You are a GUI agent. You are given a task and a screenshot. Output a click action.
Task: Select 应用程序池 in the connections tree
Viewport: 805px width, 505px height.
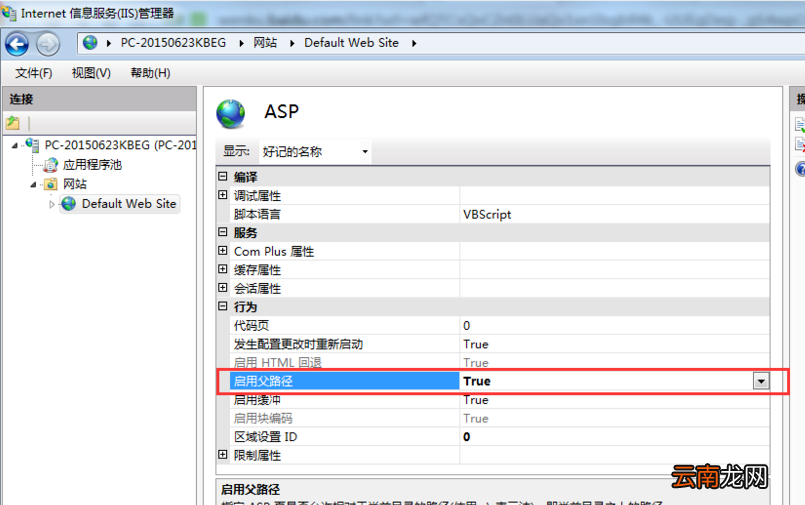[x=92, y=165]
